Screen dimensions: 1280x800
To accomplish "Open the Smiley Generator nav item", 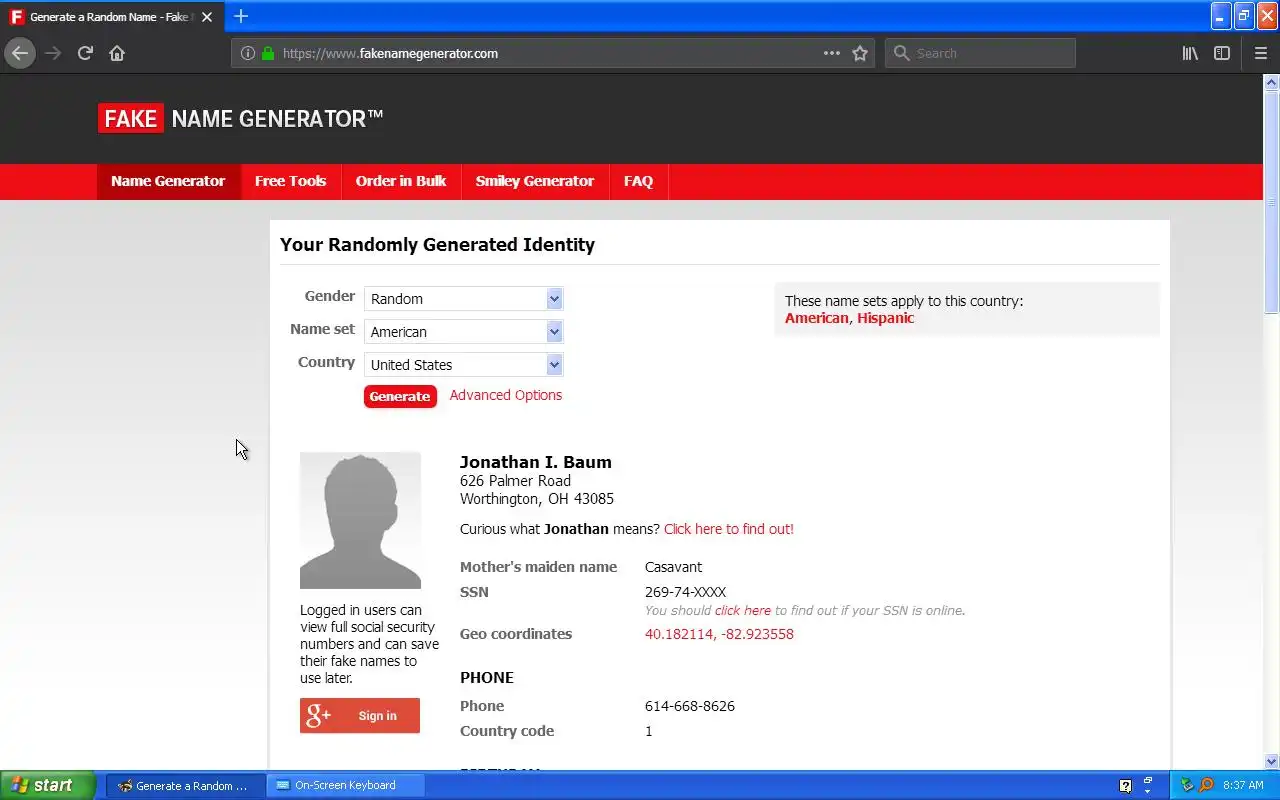I will tap(535, 181).
